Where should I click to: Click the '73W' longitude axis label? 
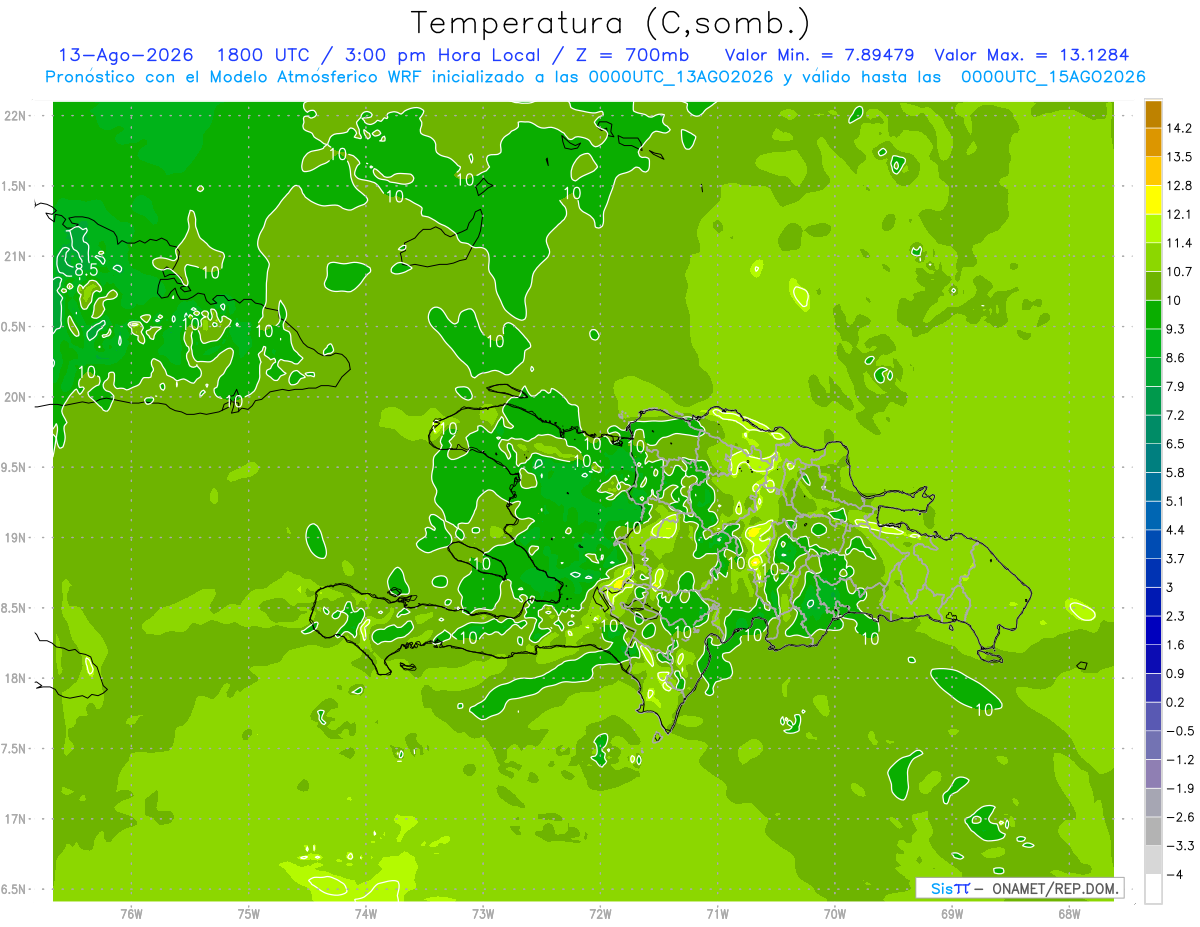click(483, 913)
